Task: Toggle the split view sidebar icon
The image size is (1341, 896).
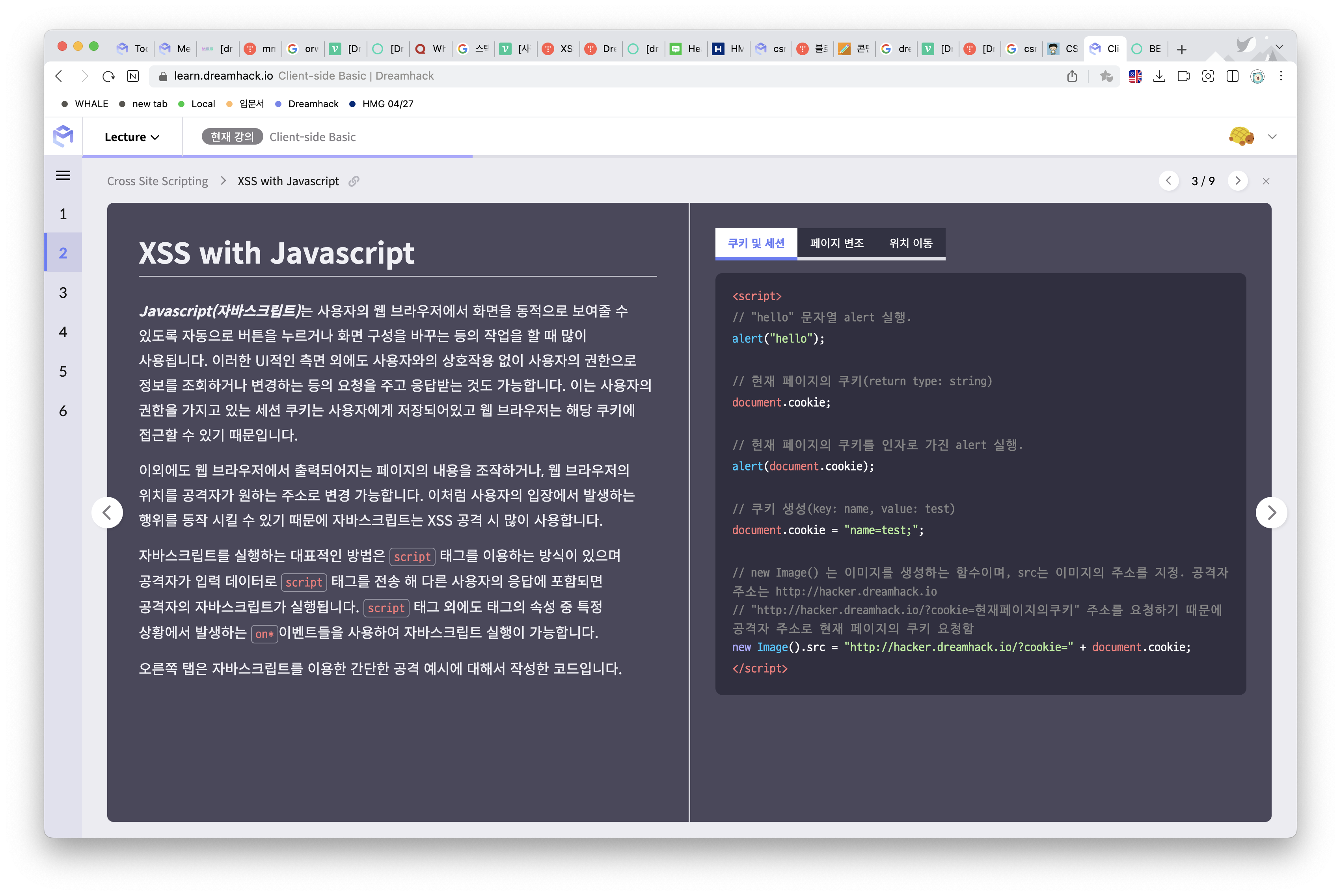Action: 1232,76
